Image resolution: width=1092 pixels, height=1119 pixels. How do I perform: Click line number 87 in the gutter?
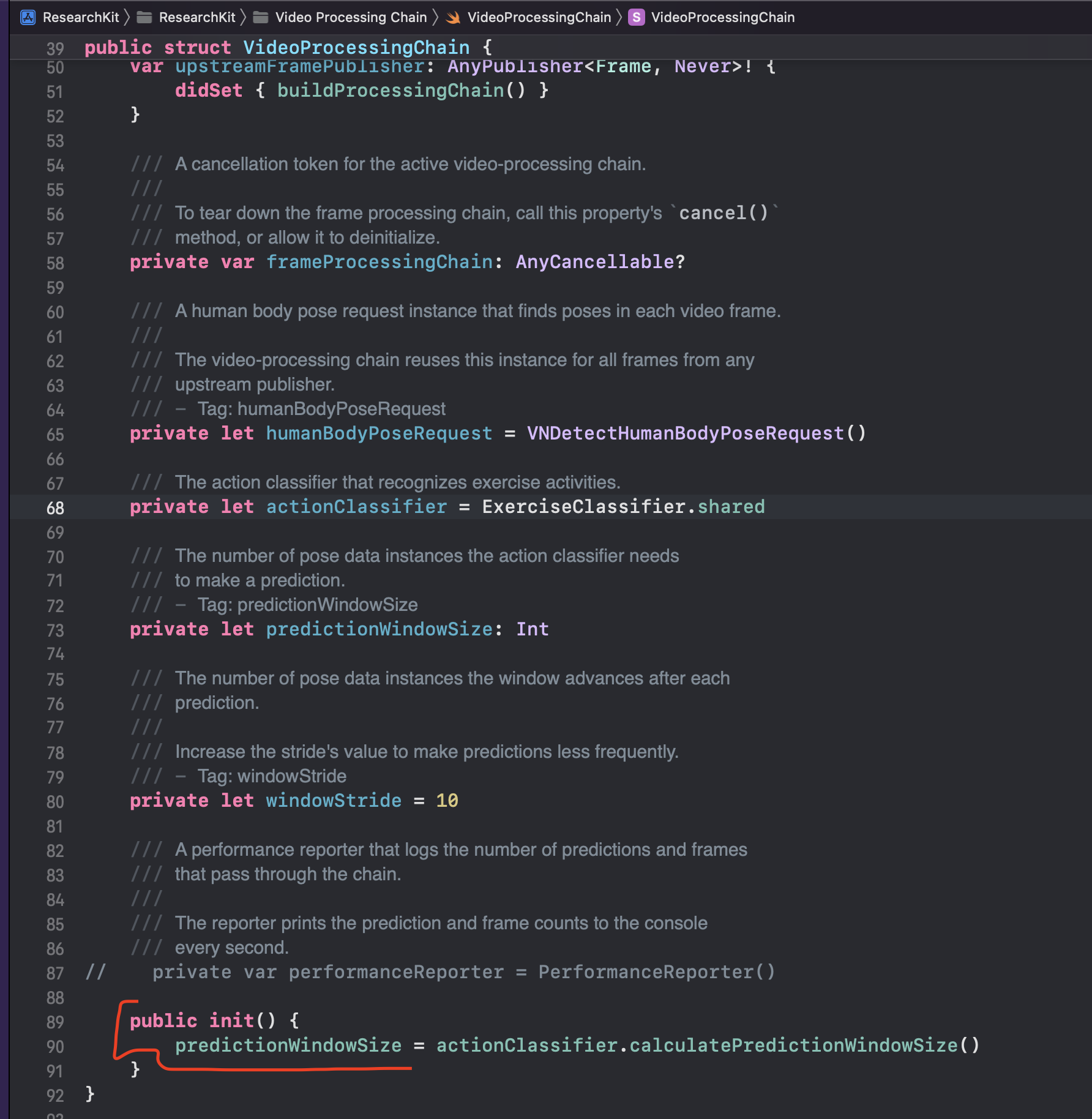tap(55, 973)
